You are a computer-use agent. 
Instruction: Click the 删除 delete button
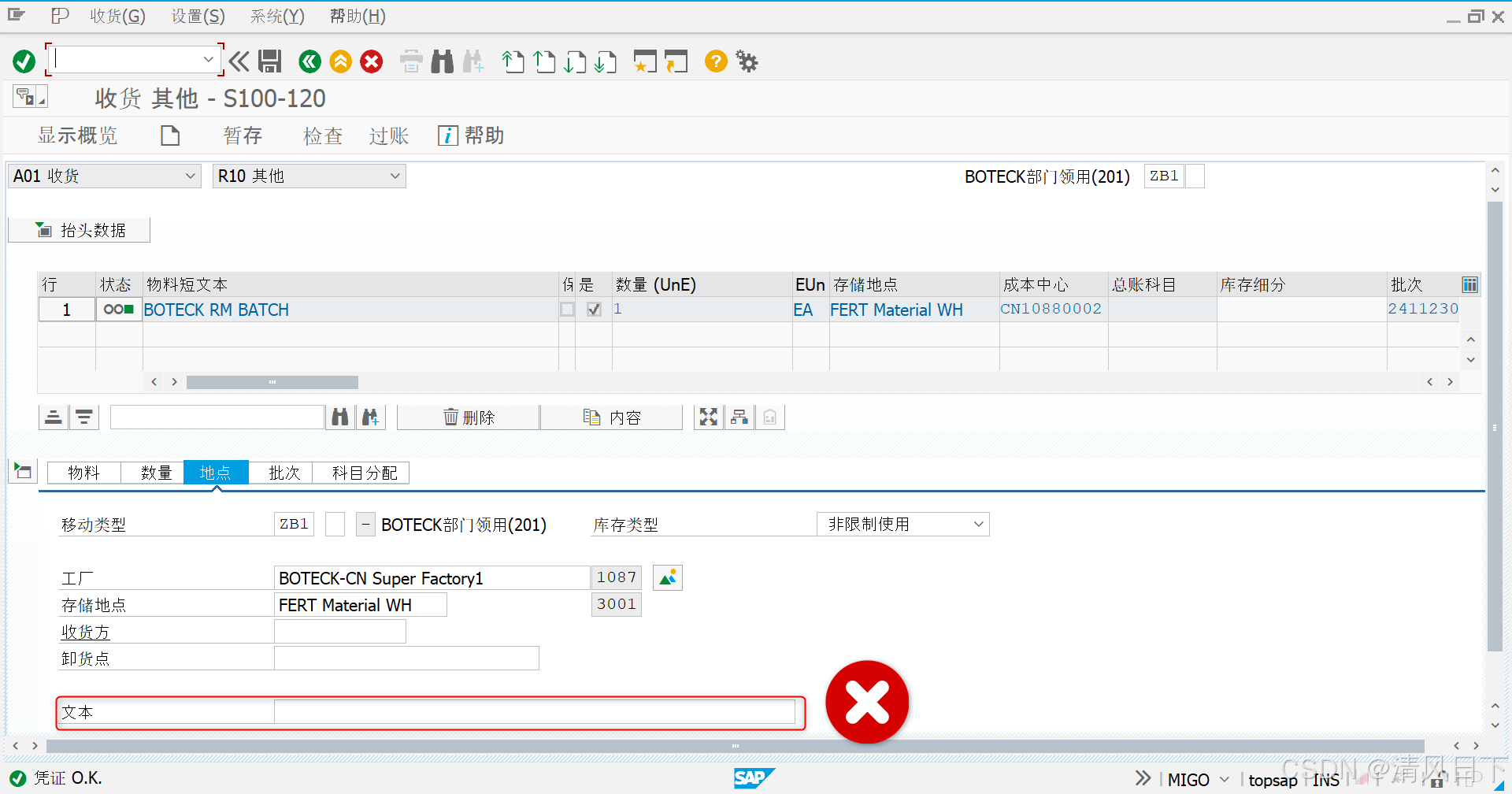[x=469, y=417]
